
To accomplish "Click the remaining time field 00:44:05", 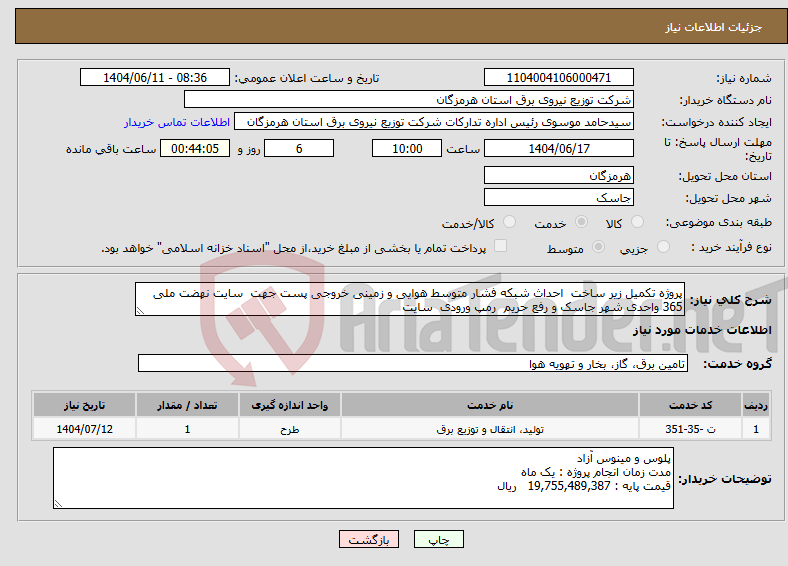I will pos(195,148).
